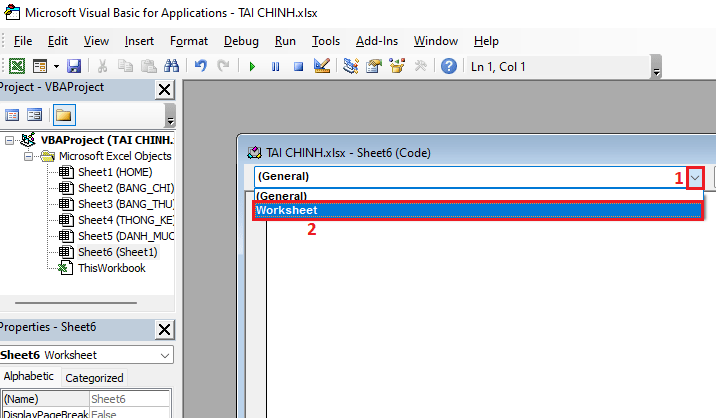Toggle Folders view in Project pane
The width and height of the screenshot is (716, 418).
[x=64, y=115]
